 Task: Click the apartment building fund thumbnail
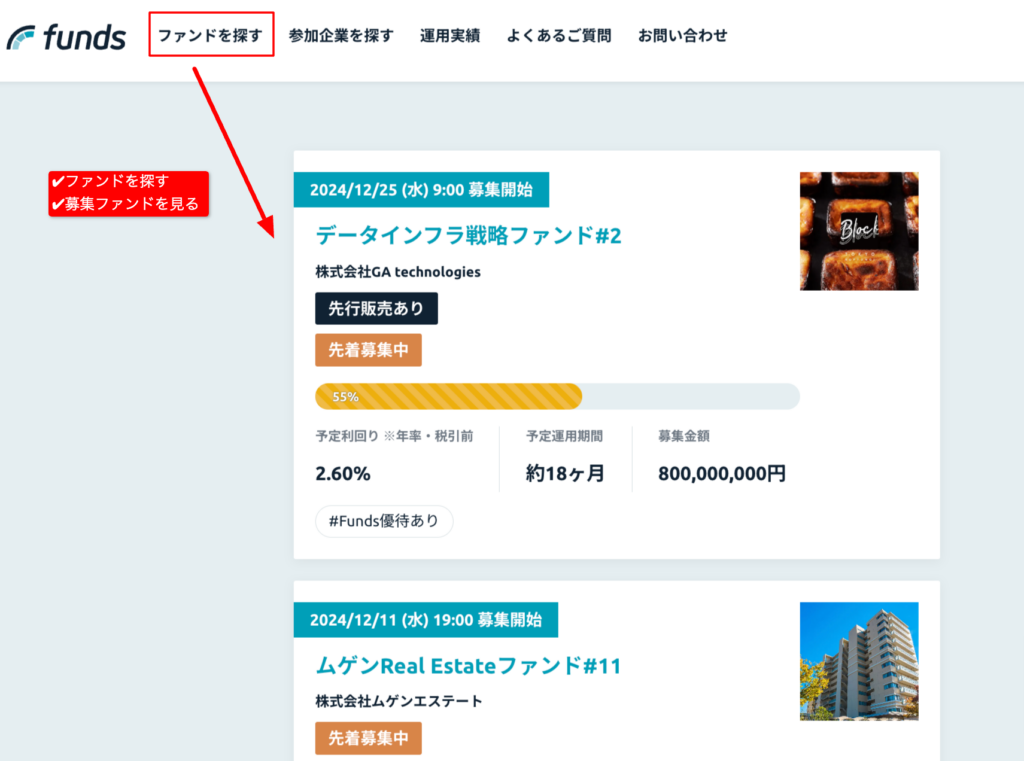tap(858, 661)
